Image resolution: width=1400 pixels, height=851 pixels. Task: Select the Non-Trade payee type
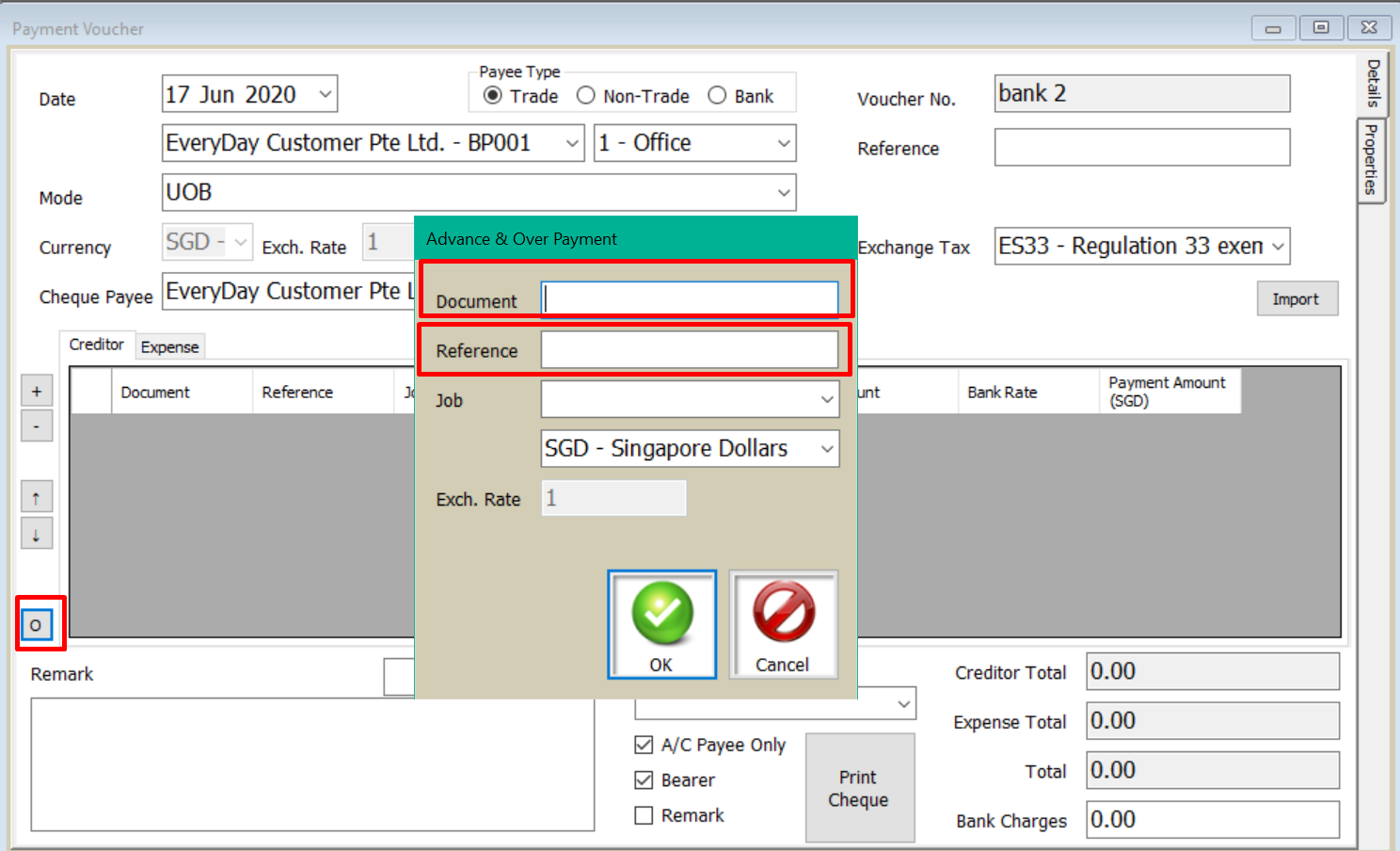(586, 96)
